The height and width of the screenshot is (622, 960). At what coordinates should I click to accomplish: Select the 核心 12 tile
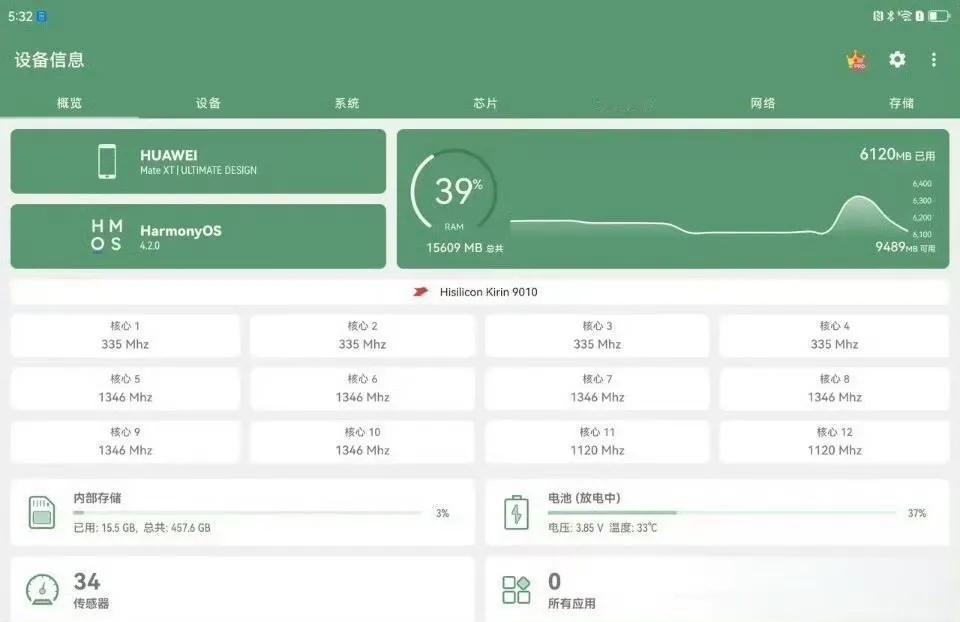[x=834, y=441]
